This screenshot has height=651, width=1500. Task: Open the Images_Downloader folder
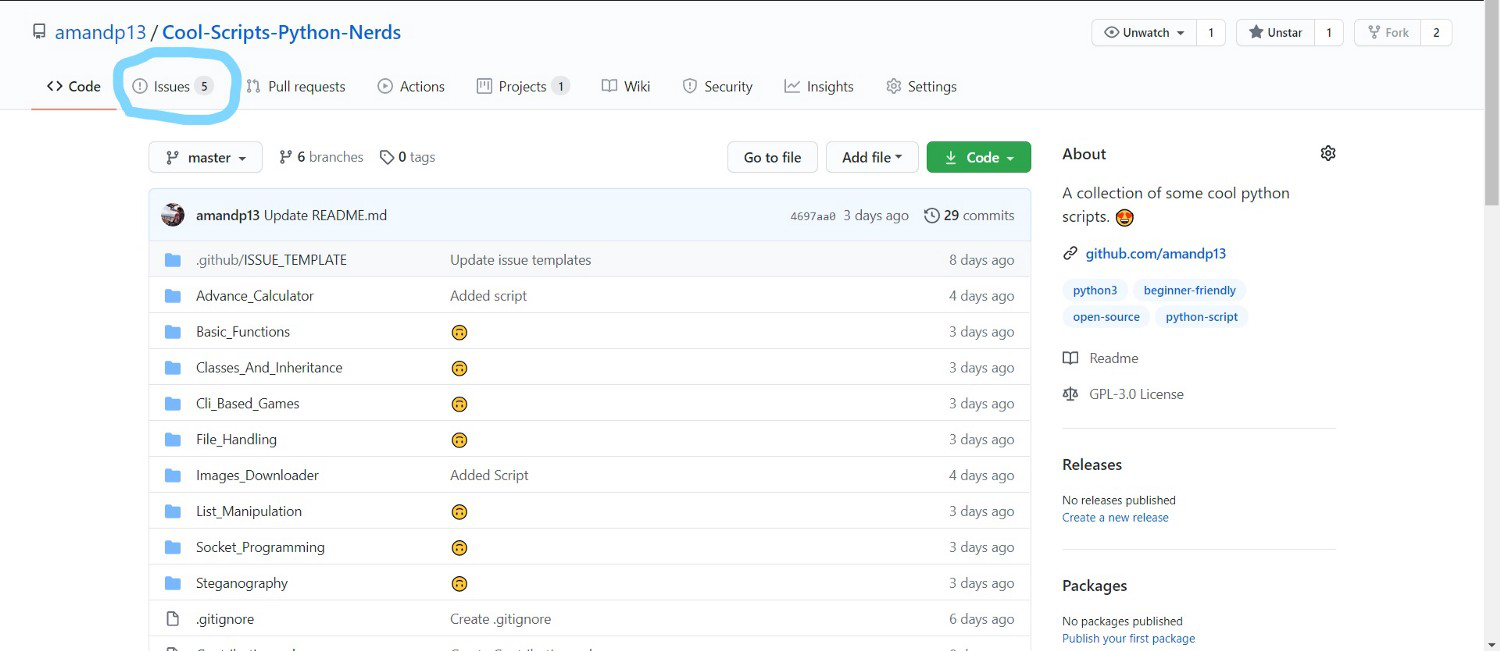pyautogui.click(x=257, y=475)
